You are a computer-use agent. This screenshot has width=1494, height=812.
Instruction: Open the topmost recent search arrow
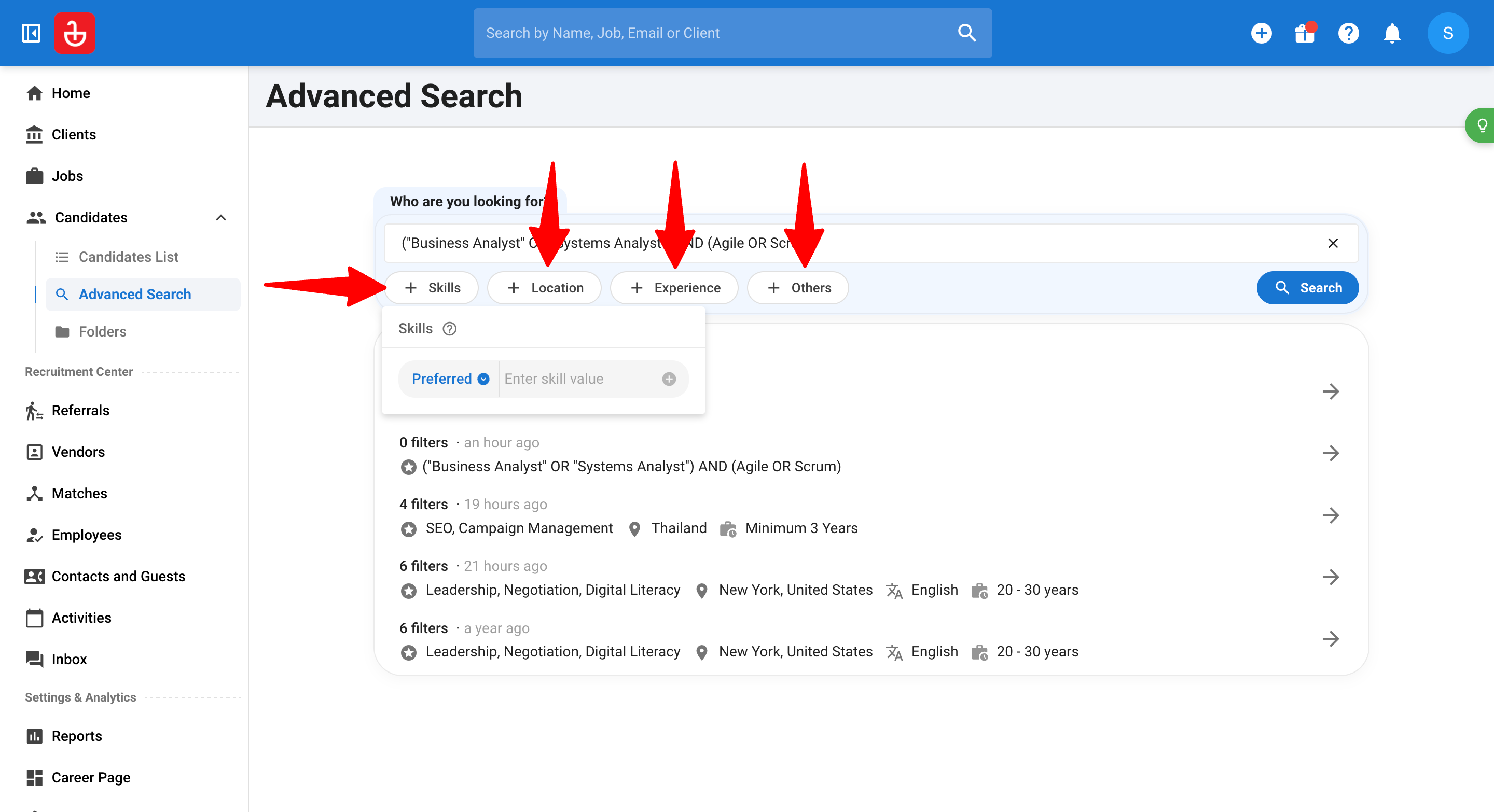(x=1331, y=391)
